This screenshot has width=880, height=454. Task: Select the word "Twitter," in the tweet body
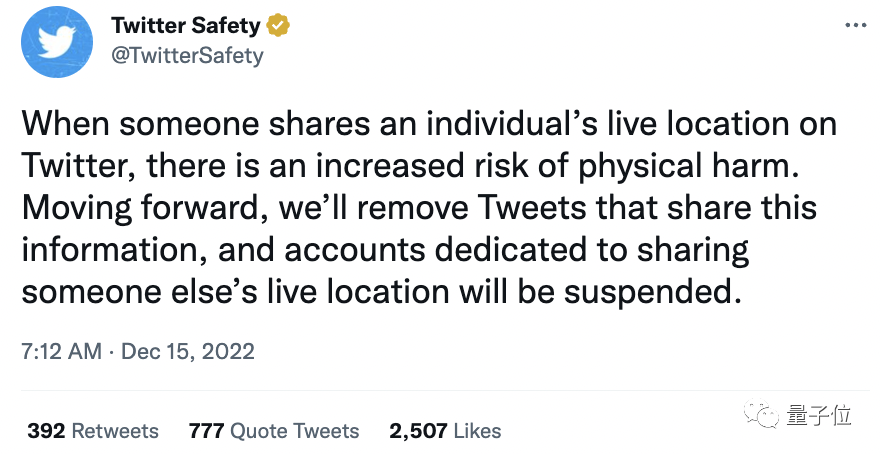point(79,167)
